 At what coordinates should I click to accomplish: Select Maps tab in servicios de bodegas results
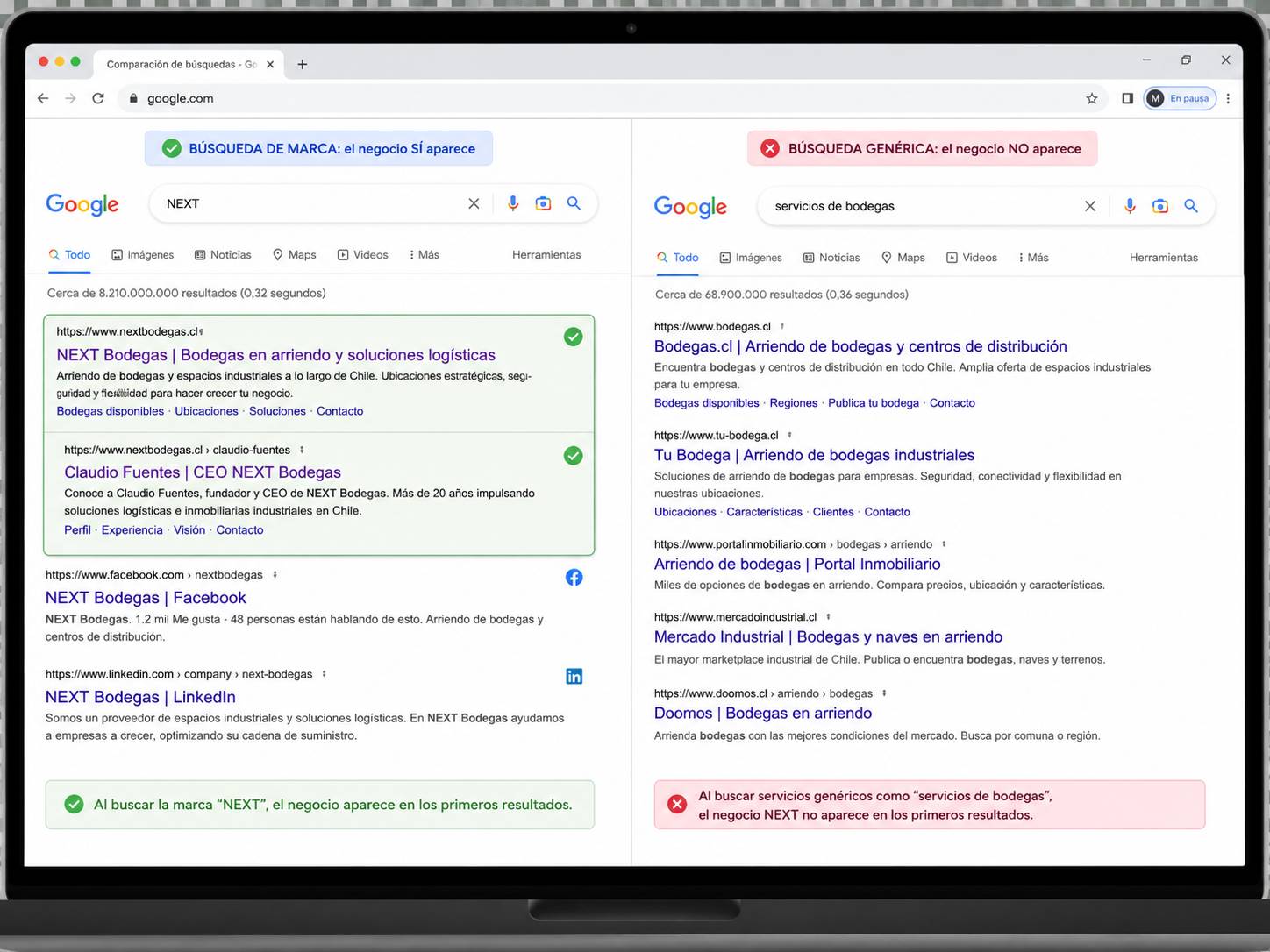tap(903, 258)
